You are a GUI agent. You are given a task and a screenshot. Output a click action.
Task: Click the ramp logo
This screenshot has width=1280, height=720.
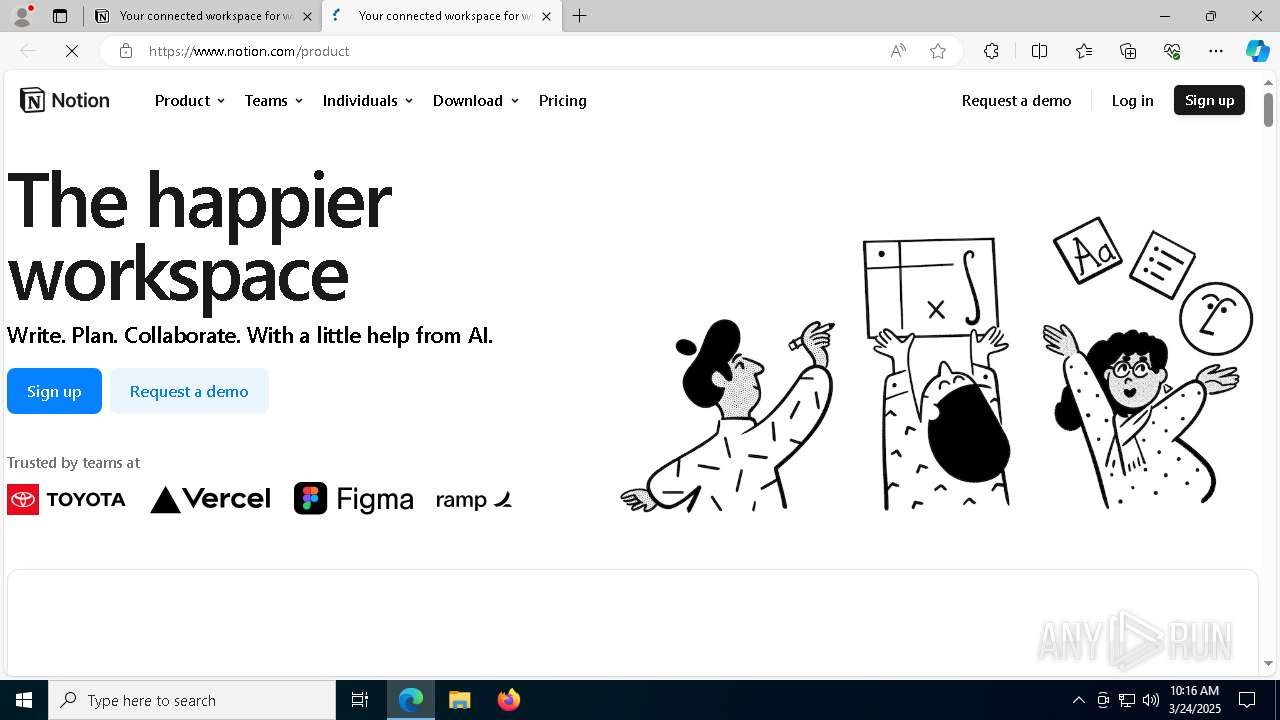[x=474, y=499]
